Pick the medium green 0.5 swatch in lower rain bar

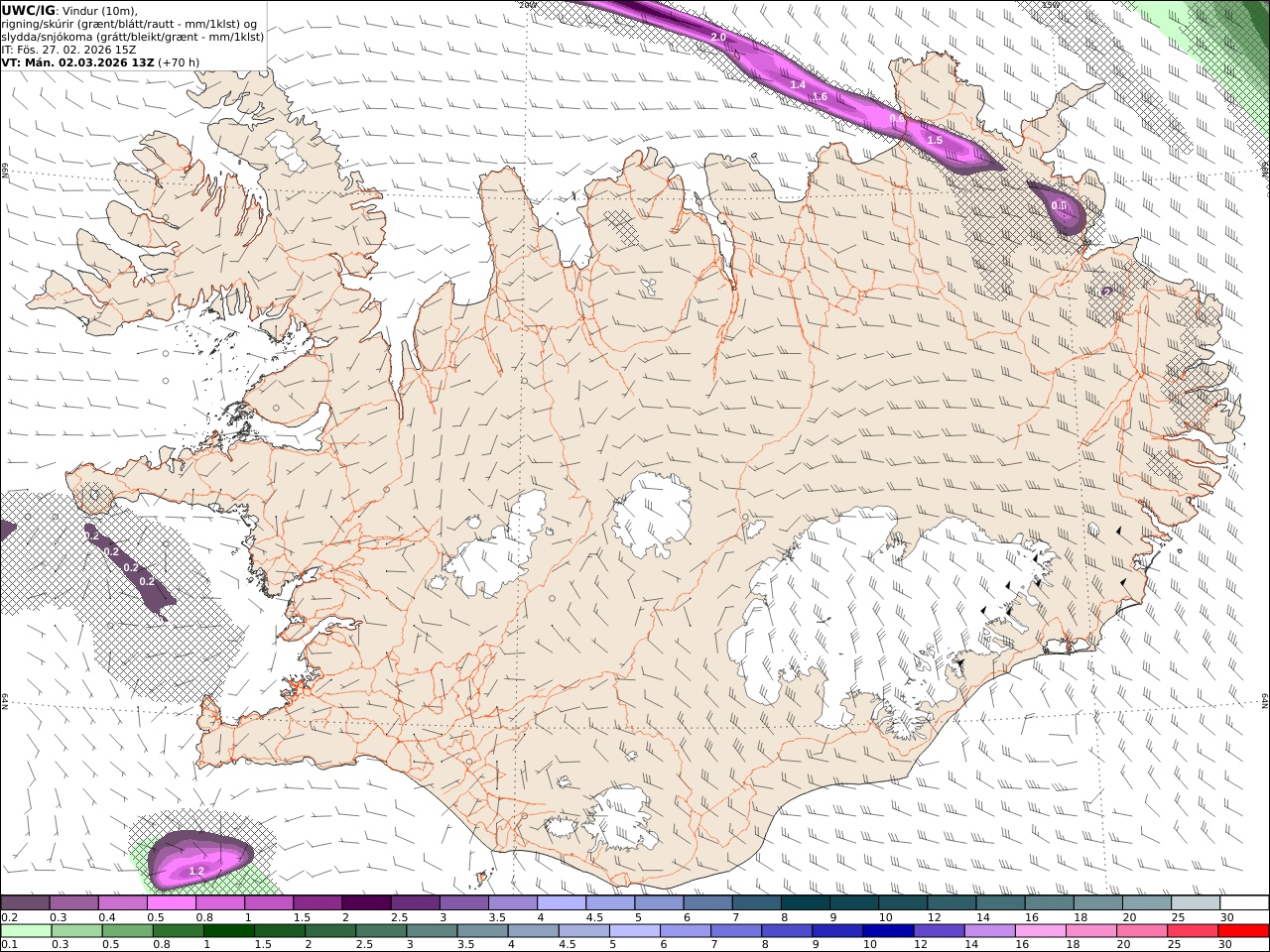[x=127, y=930]
